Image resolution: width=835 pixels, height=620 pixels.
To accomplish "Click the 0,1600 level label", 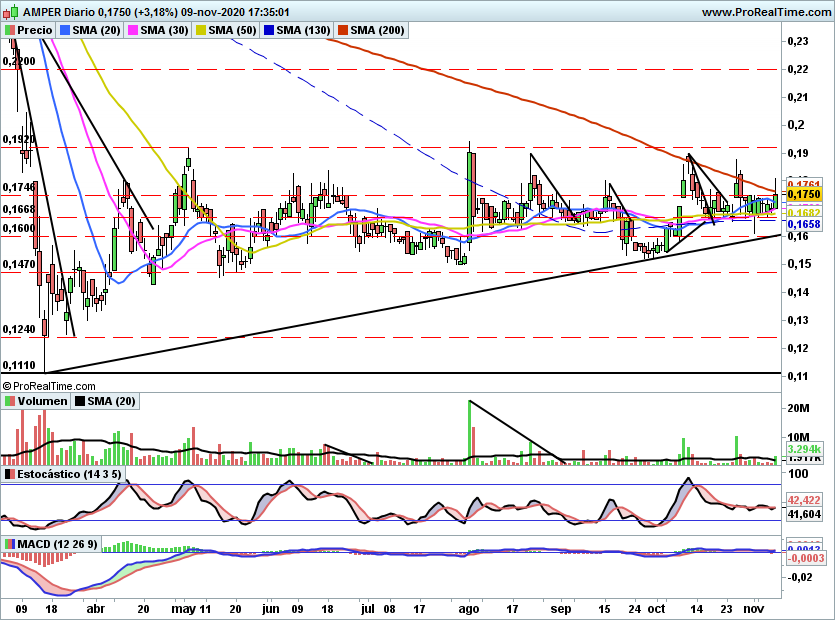I will point(19,228).
